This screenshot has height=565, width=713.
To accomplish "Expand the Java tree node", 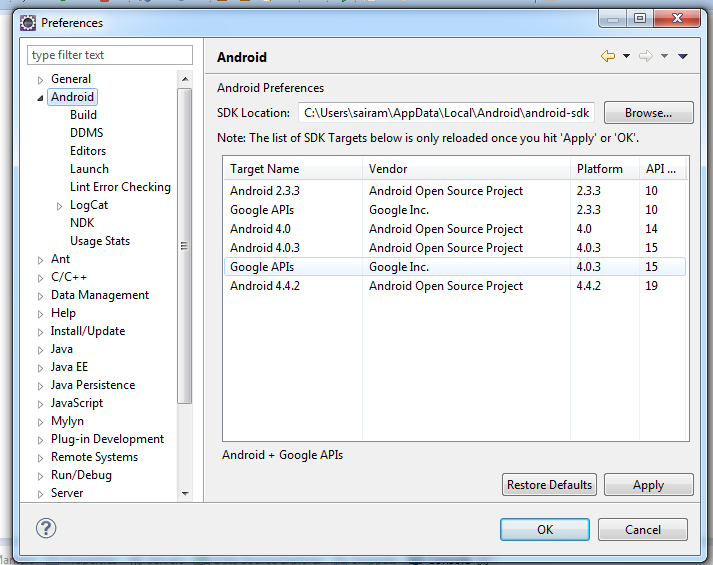I will [x=40, y=350].
